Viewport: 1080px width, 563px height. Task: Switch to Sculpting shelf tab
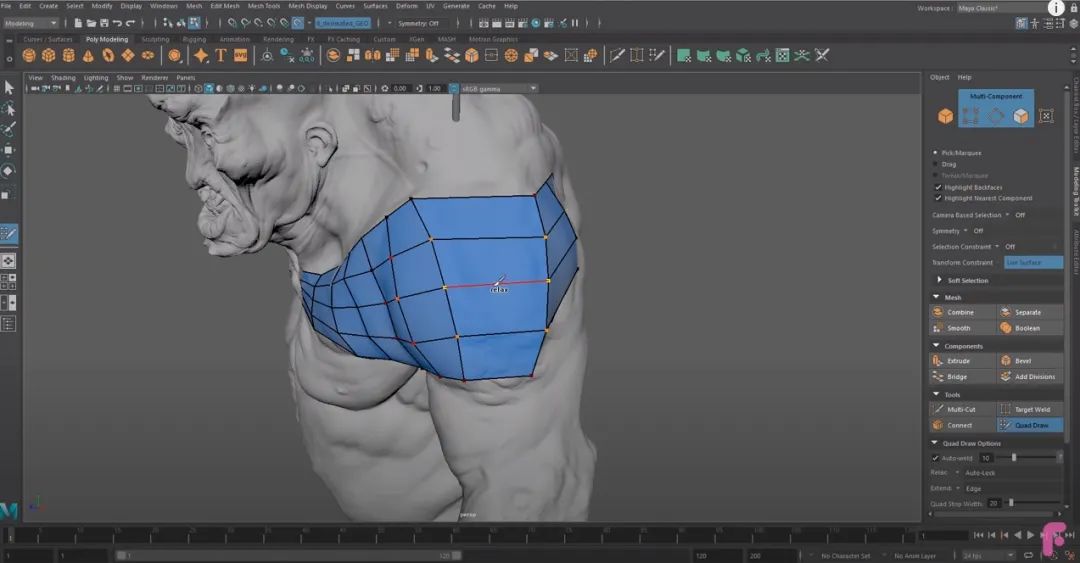coord(155,39)
